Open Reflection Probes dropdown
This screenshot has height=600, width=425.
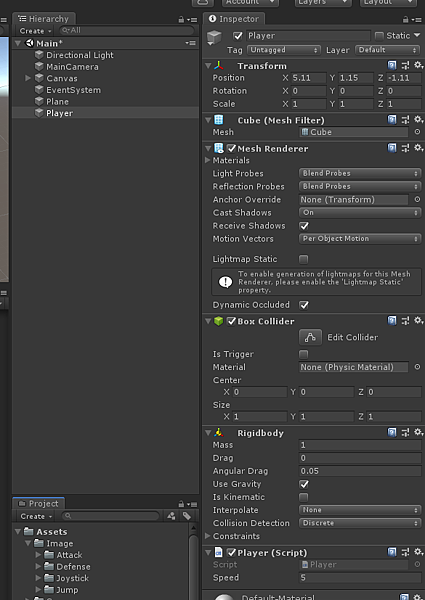point(360,186)
